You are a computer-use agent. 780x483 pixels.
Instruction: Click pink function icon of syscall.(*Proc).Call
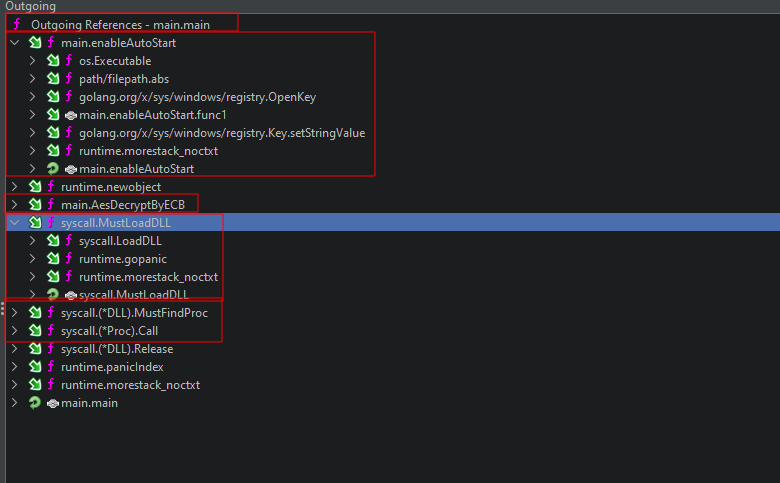[x=51, y=330]
